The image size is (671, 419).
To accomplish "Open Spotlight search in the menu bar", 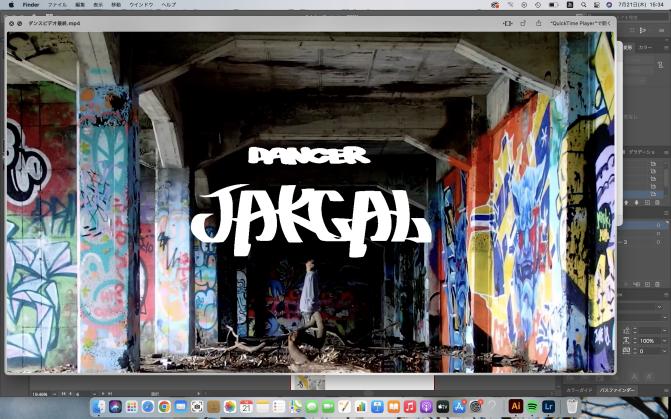I will [x=584, y=5].
